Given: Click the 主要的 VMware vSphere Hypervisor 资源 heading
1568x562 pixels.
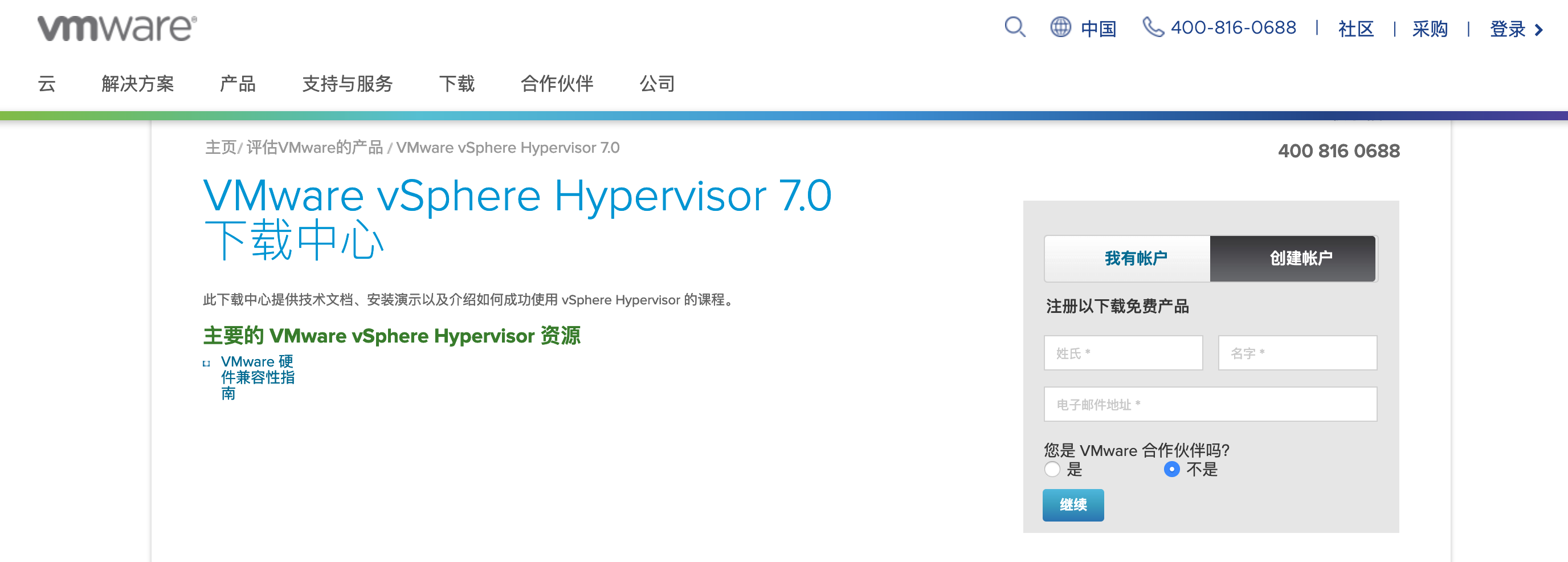Looking at the screenshot, I should click(x=392, y=336).
